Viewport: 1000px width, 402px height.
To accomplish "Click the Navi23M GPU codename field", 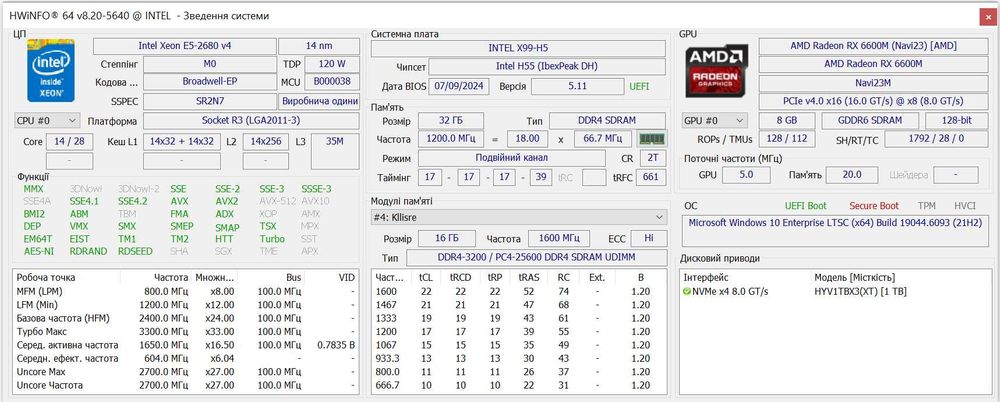I will 873,83.
